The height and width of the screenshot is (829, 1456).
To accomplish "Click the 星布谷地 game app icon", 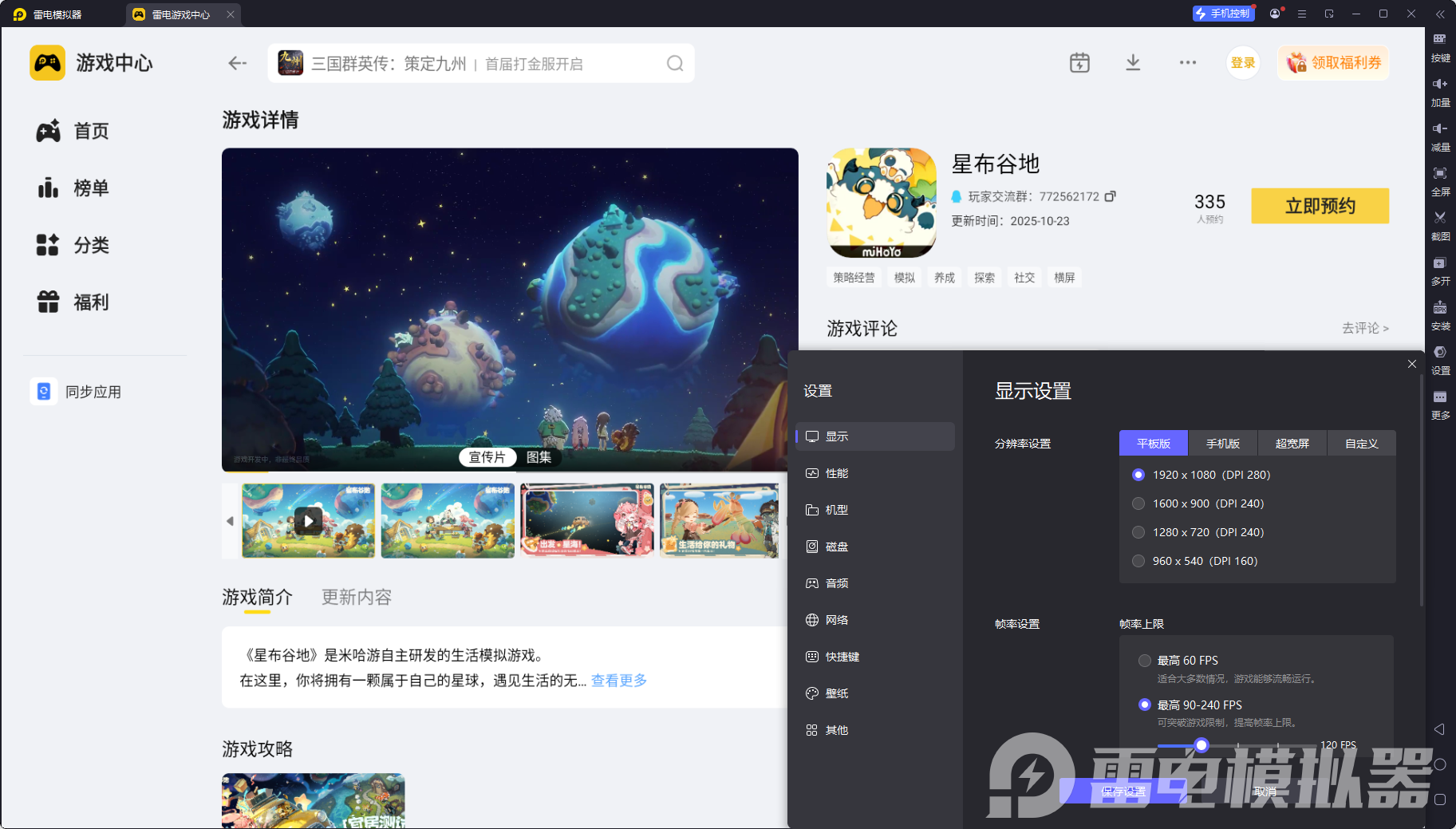I will (882, 203).
